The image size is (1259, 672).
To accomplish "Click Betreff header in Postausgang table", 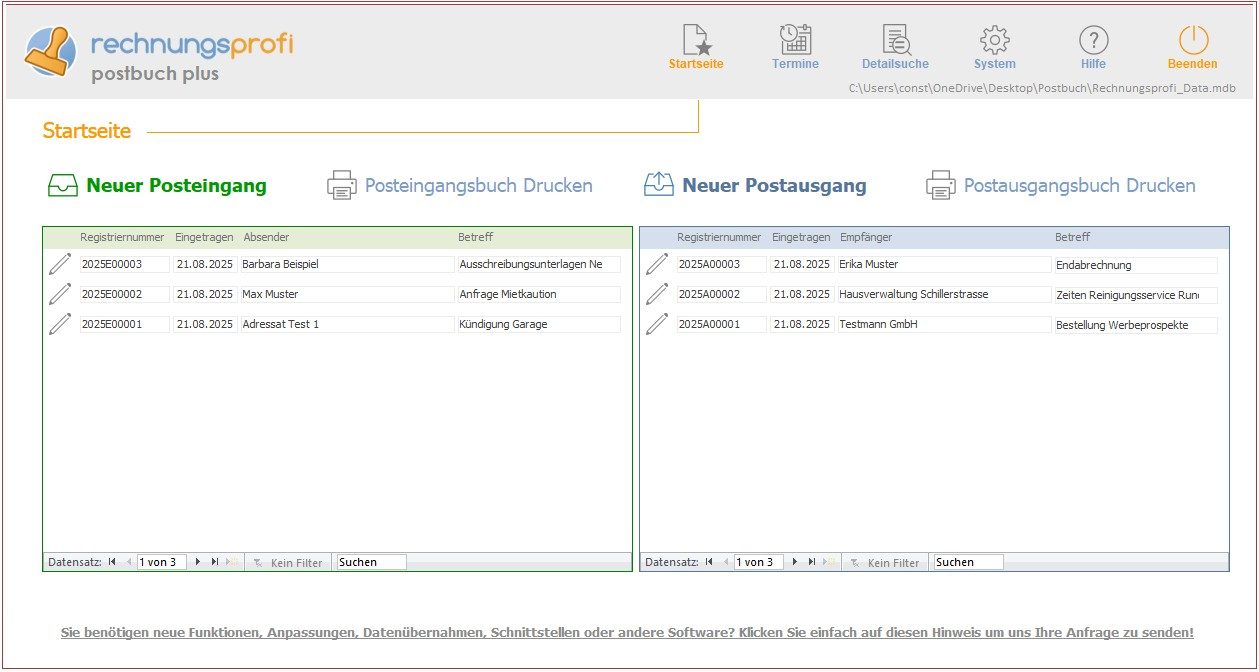I will (1072, 237).
